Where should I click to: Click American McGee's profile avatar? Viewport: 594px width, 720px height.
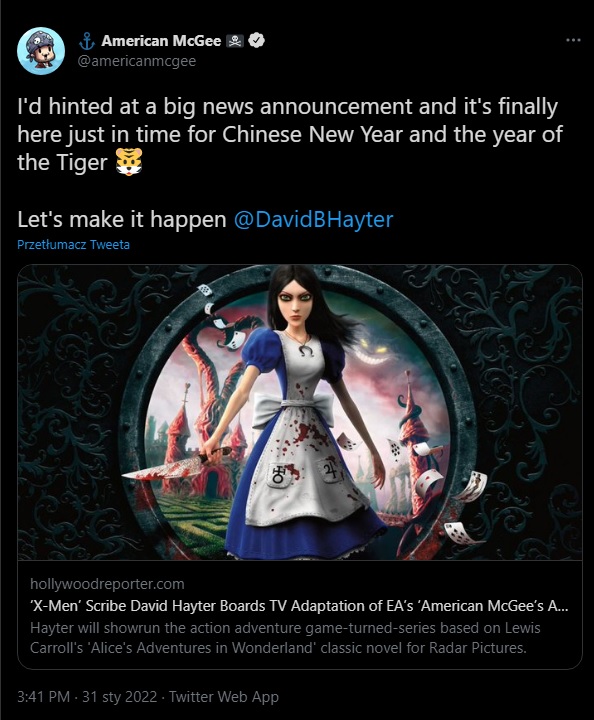tap(41, 51)
